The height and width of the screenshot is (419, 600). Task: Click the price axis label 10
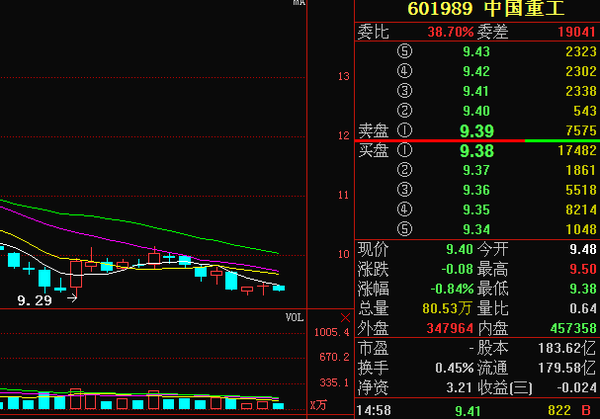pyautogui.click(x=344, y=254)
